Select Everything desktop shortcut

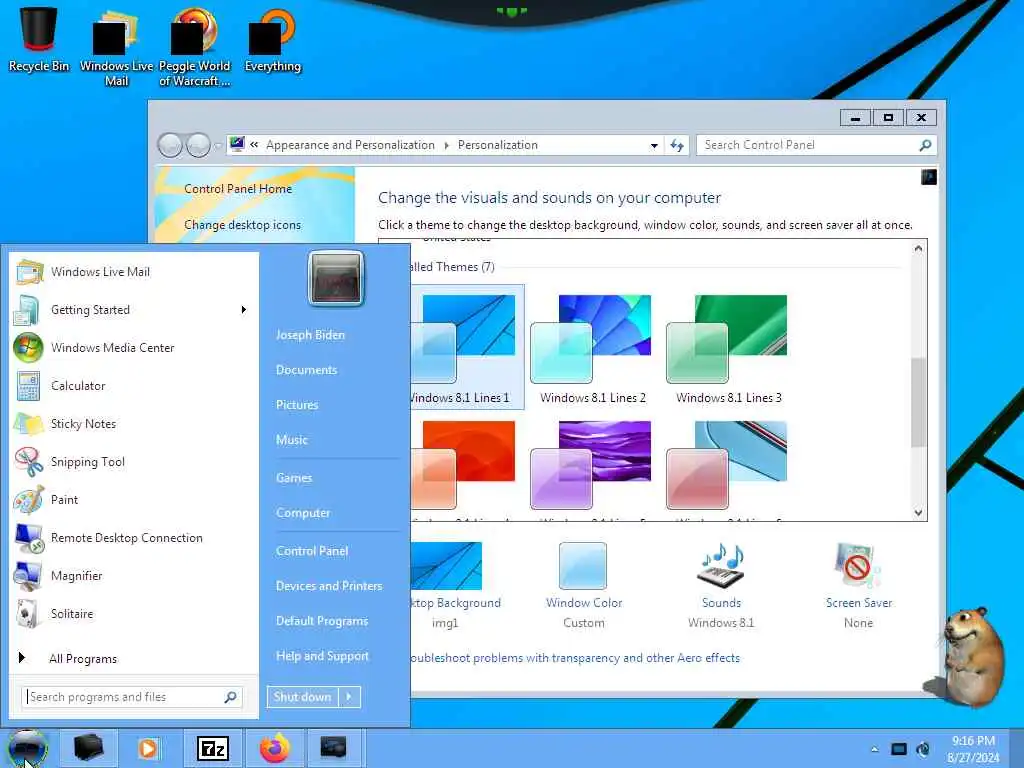point(272,39)
